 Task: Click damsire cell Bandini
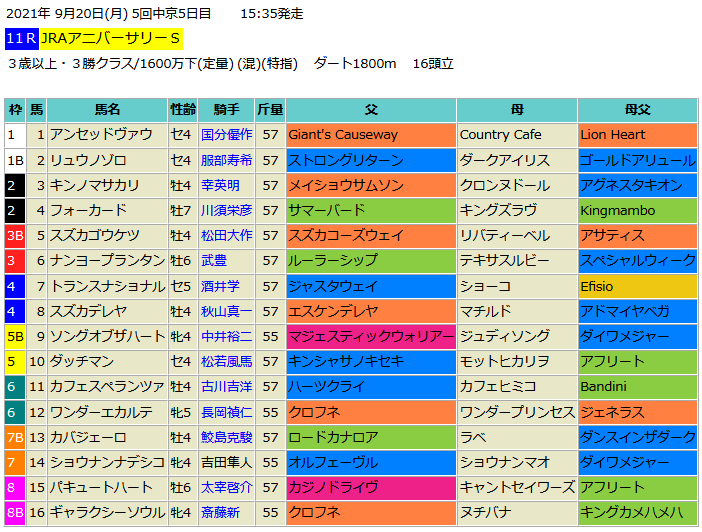(x=638, y=386)
